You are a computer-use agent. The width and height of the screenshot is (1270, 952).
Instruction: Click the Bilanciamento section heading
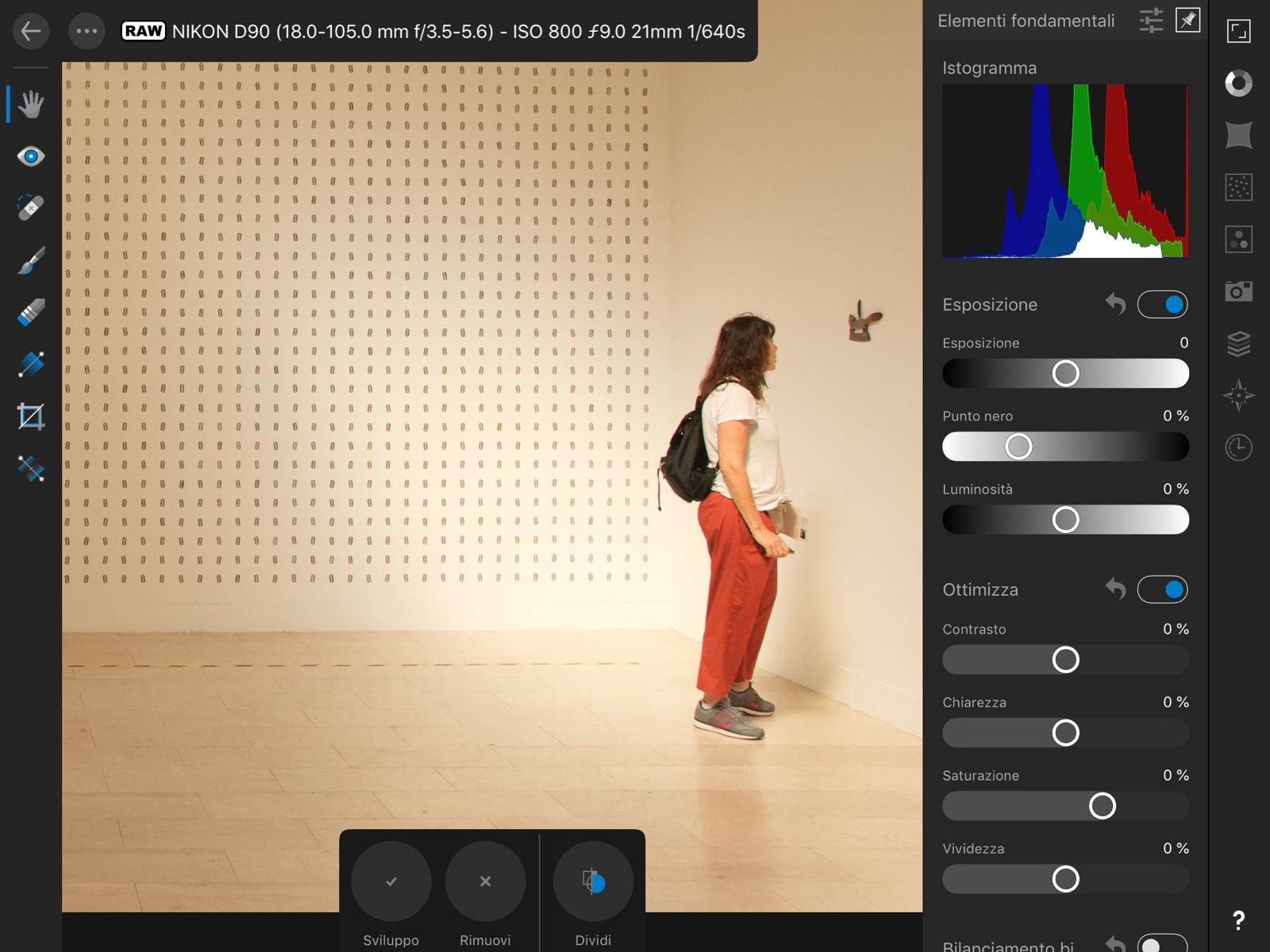pyautogui.click(x=1008, y=946)
